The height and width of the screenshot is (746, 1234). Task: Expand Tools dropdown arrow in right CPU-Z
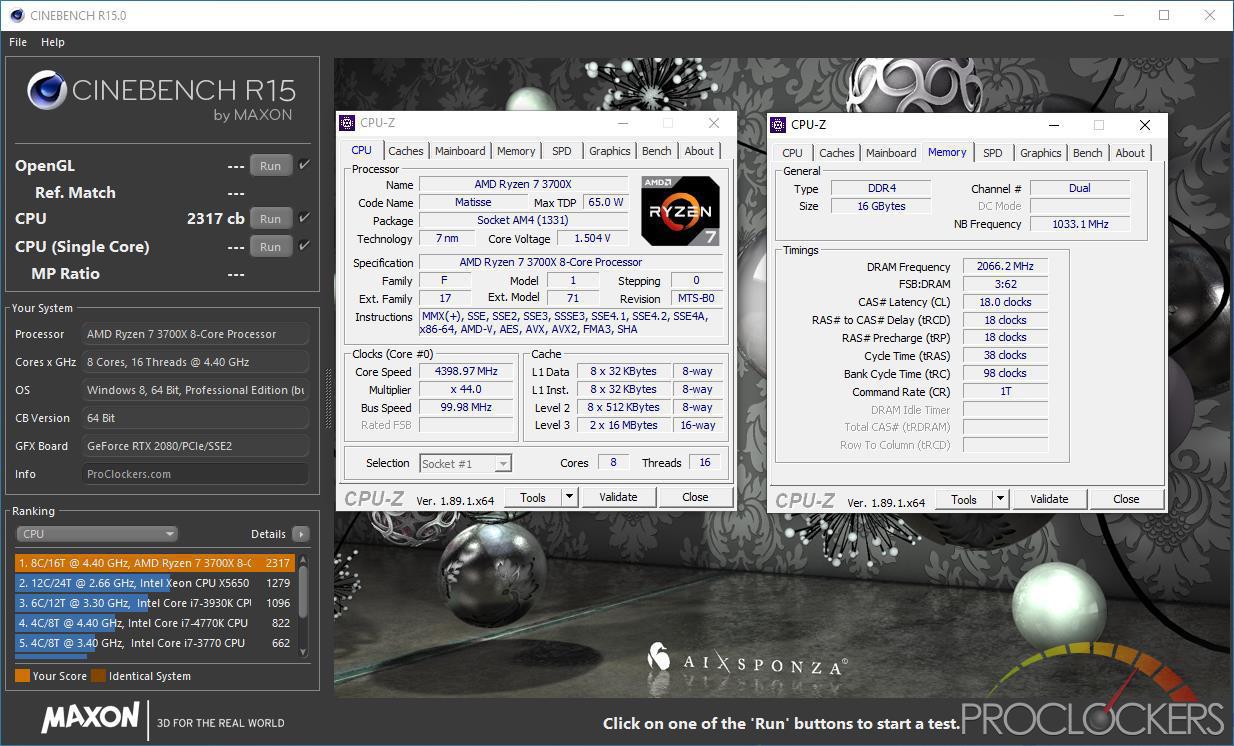pos(1000,499)
